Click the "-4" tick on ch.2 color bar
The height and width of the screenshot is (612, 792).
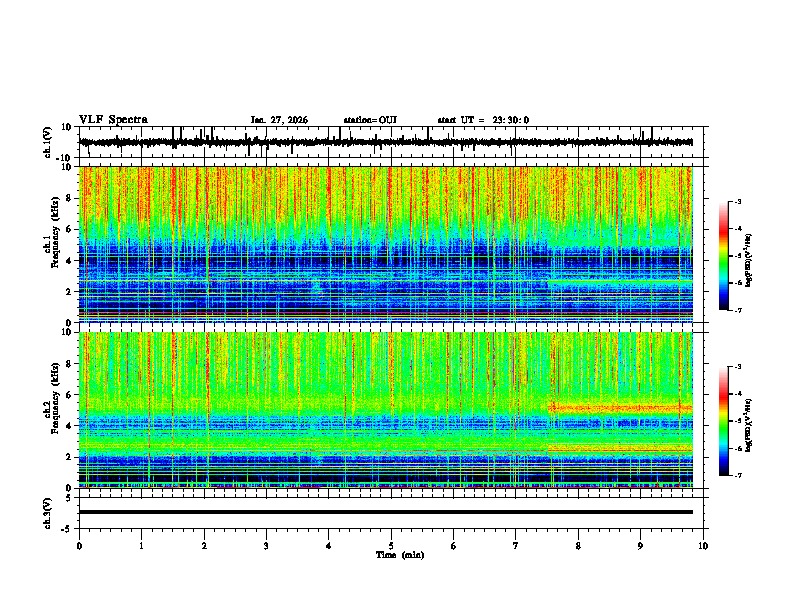[737, 394]
